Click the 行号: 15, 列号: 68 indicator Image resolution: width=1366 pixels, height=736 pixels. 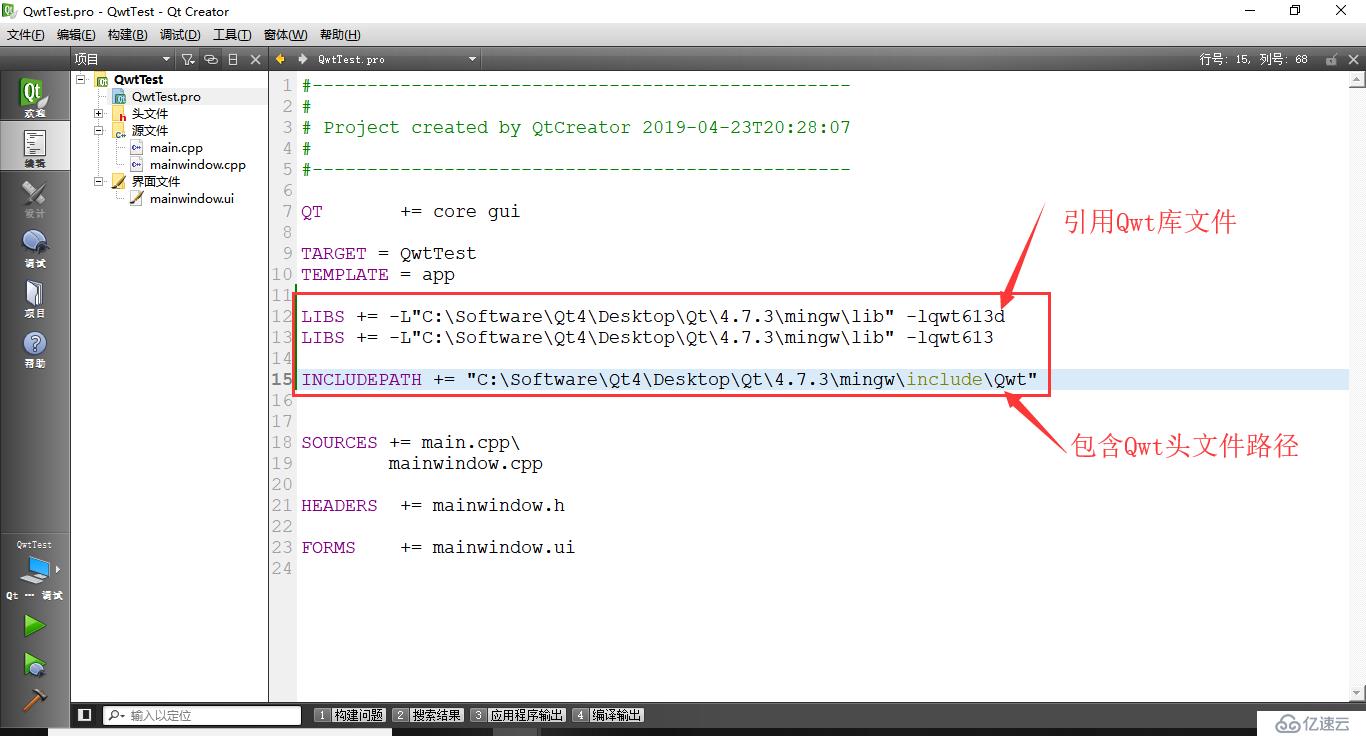tap(1253, 59)
